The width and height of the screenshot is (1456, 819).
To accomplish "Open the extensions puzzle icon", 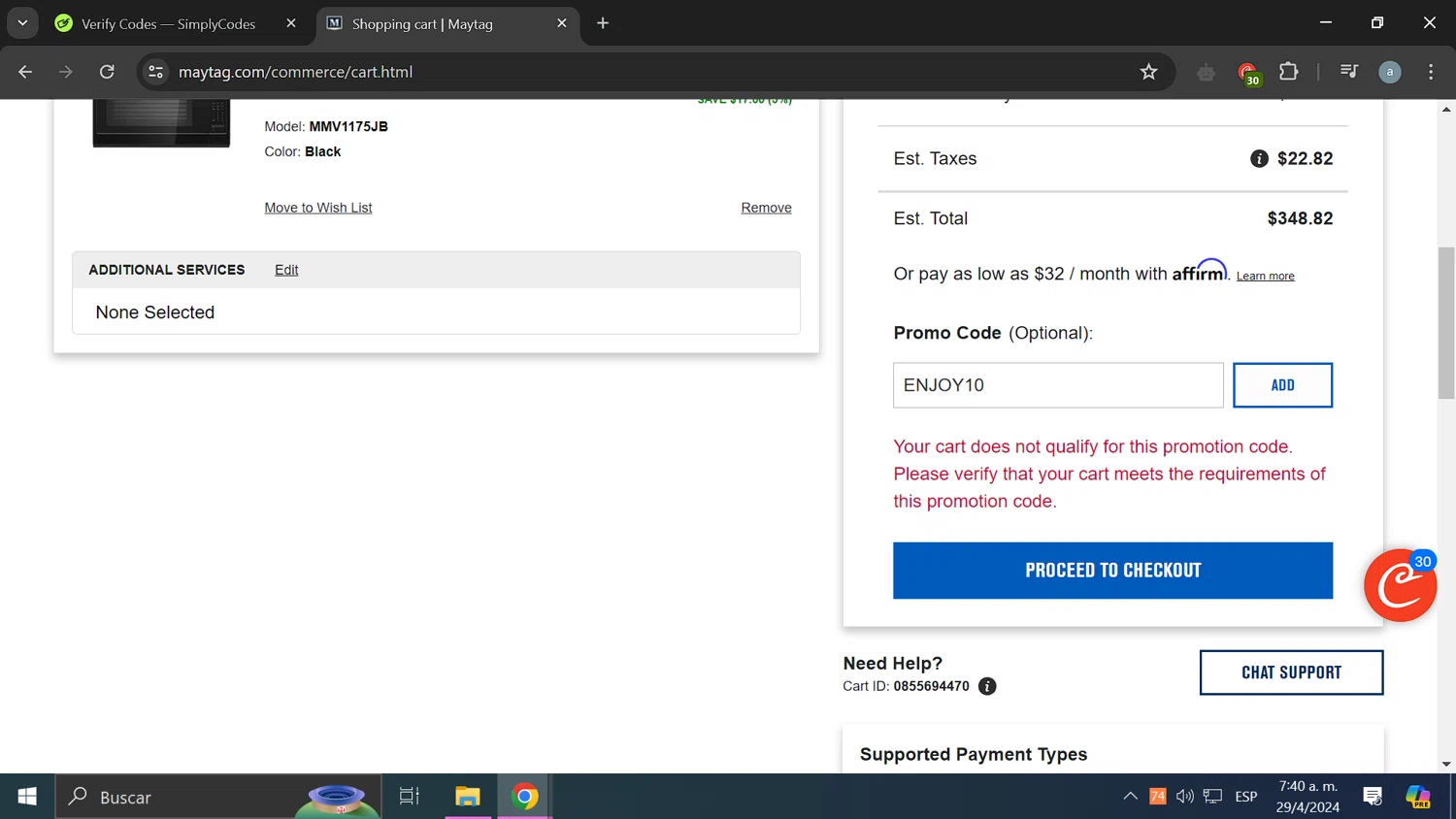I will pos(1289,72).
